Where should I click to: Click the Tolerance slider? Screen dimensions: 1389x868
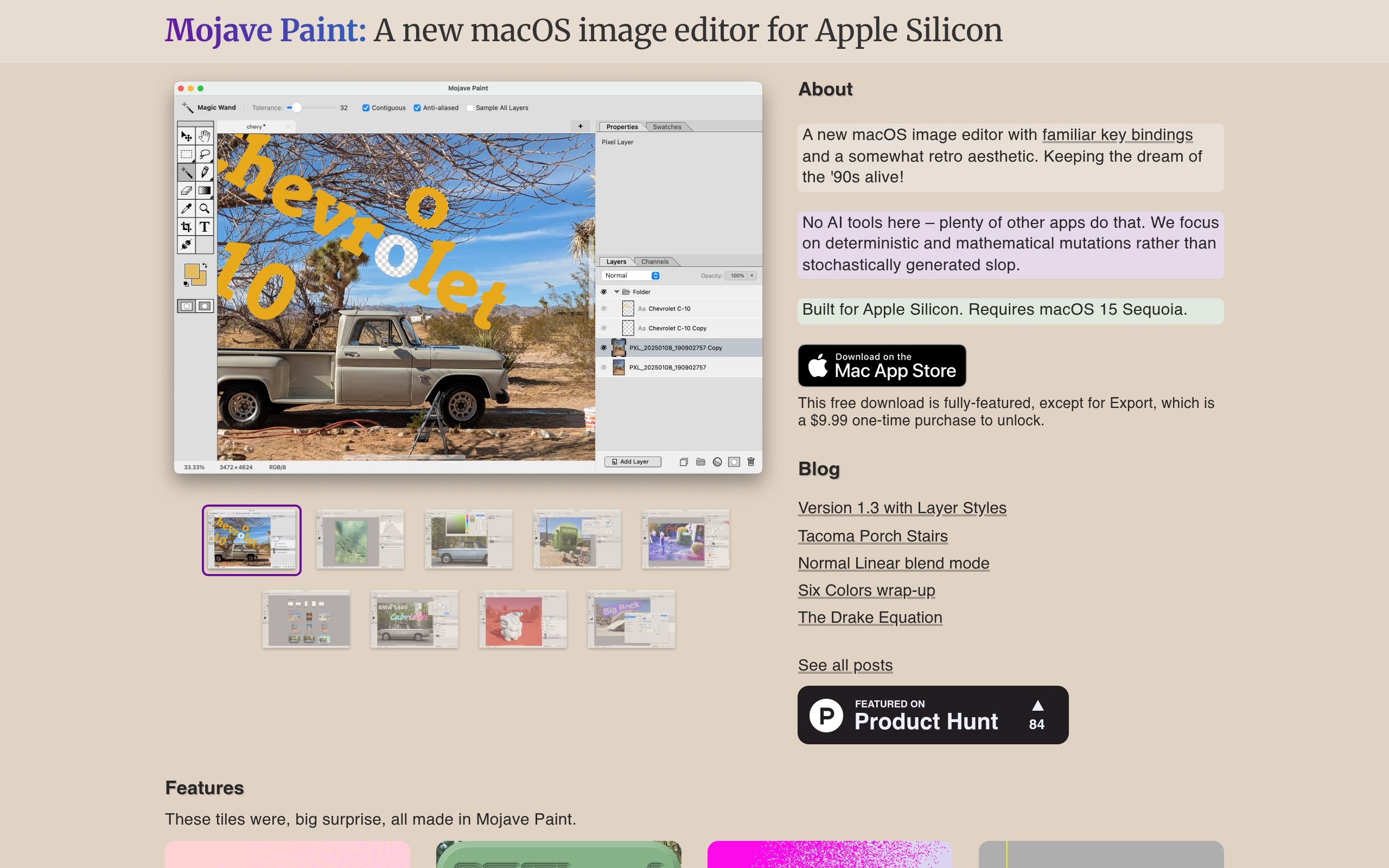tap(311, 108)
